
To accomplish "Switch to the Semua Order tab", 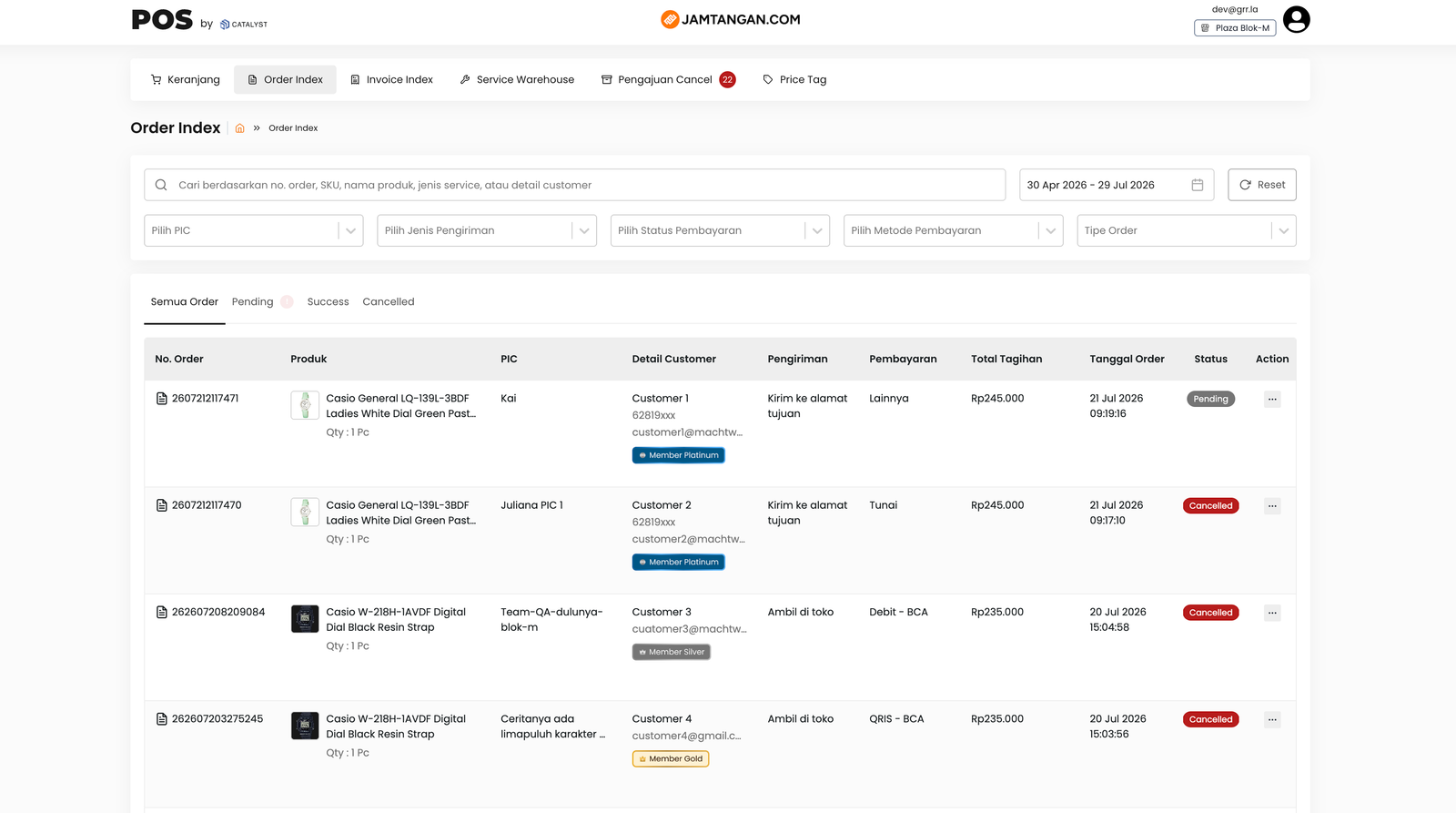I will tap(185, 301).
